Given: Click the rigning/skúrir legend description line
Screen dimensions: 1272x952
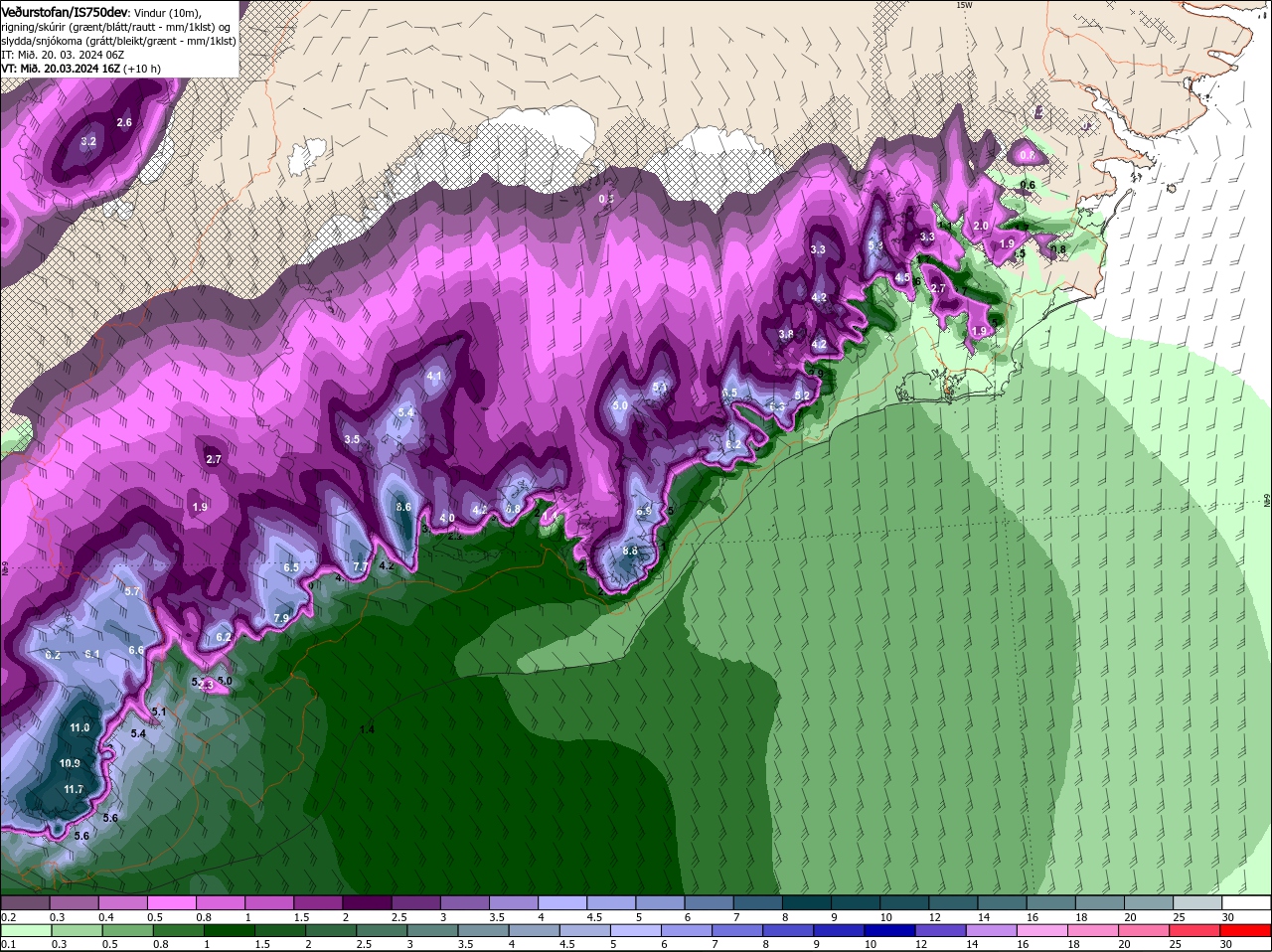Looking at the screenshot, I should pos(116,27).
